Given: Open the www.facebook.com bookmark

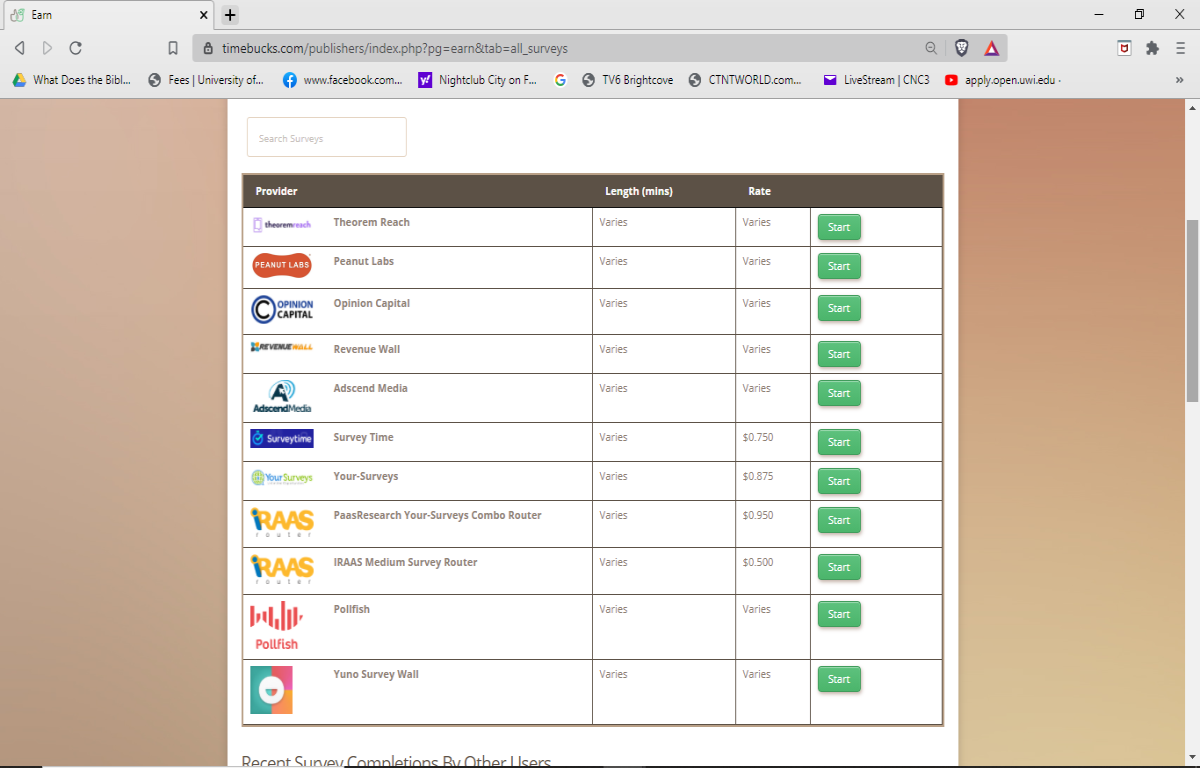Looking at the screenshot, I should pyautogui.click(x=342, y=80).
